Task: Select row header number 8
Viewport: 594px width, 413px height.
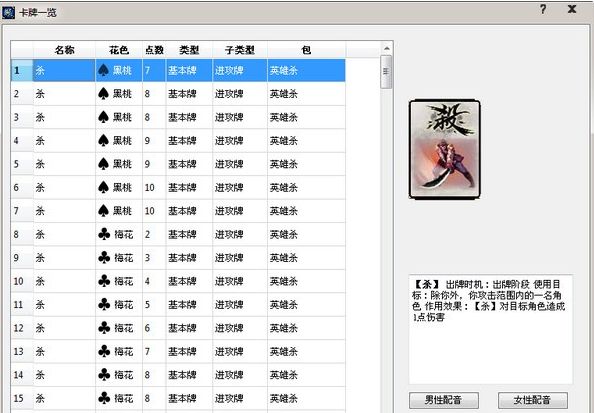Action: [22, 235]
